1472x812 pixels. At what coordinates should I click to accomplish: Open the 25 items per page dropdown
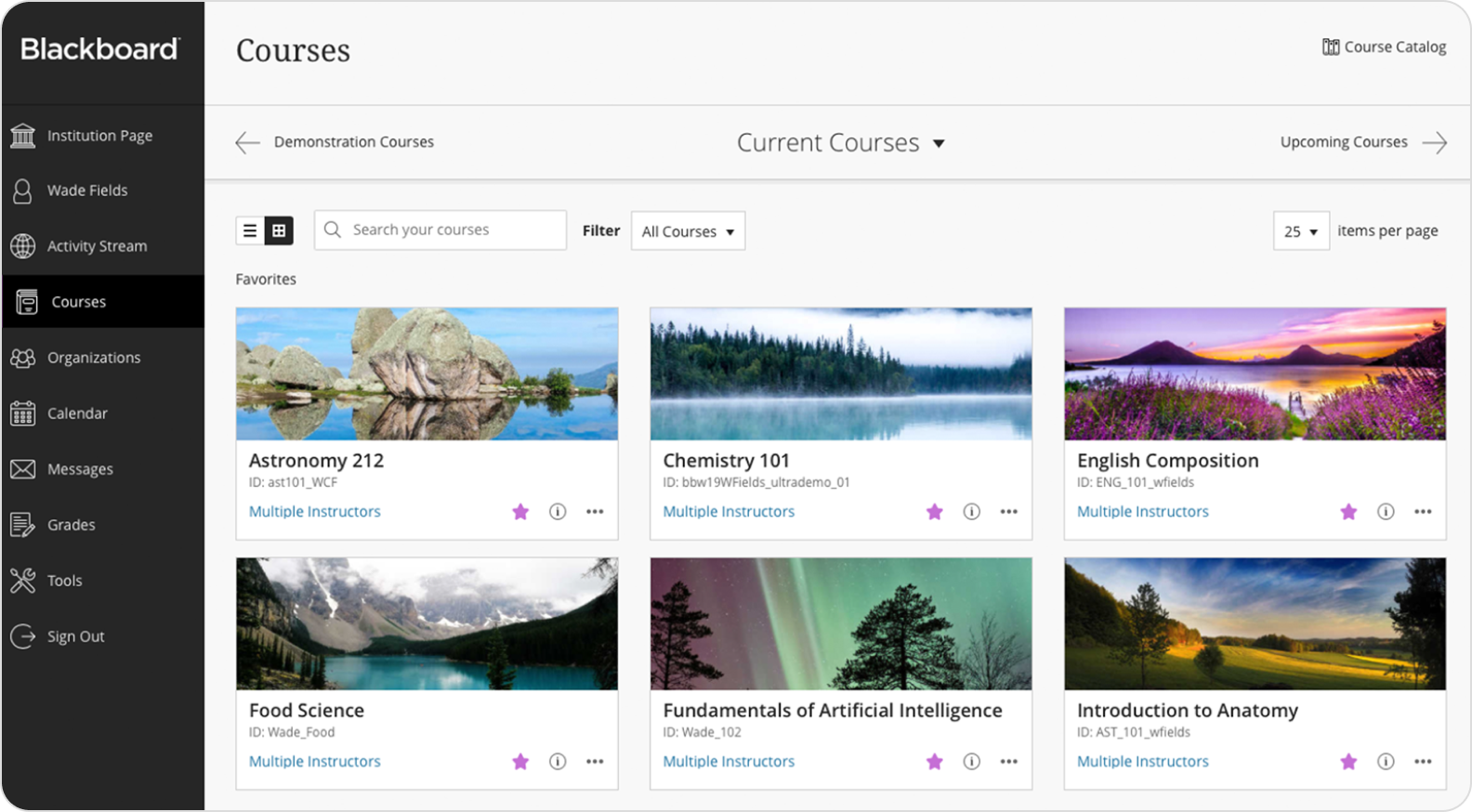pos(1300,231)
